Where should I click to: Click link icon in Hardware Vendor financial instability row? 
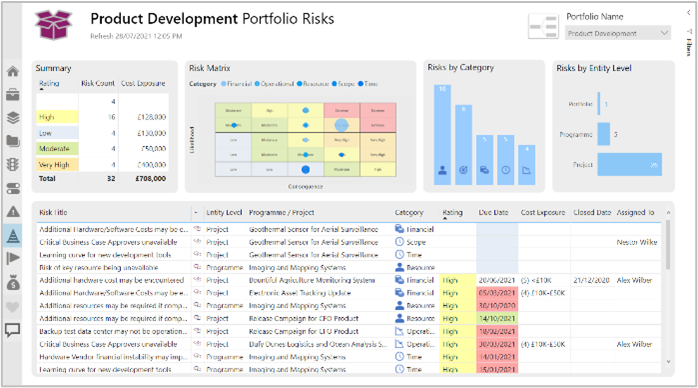point(197,357)
